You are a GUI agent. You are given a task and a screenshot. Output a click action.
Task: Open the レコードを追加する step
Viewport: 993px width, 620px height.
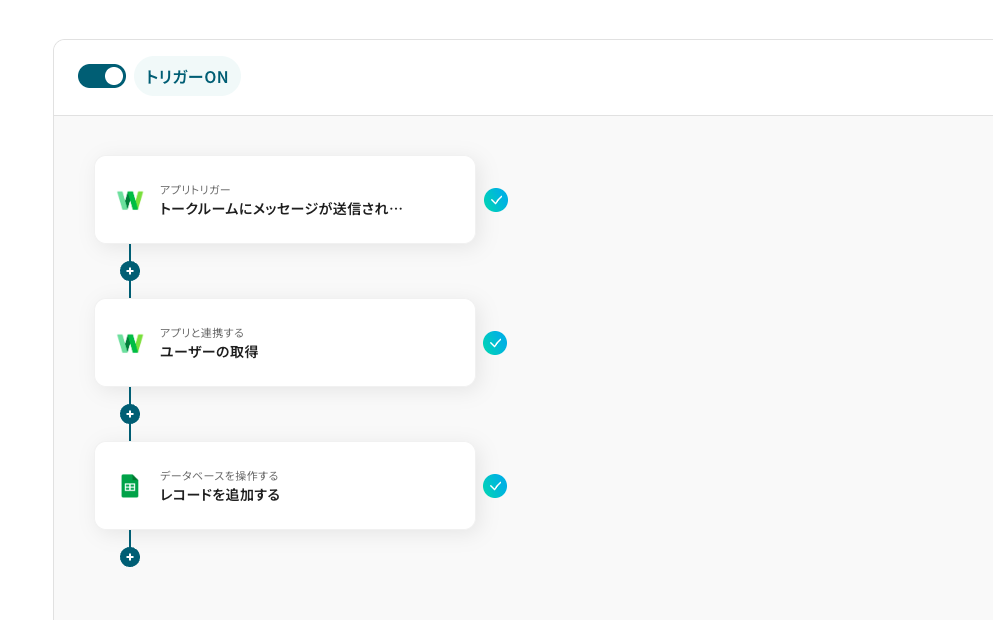click(x=285, y=486)
